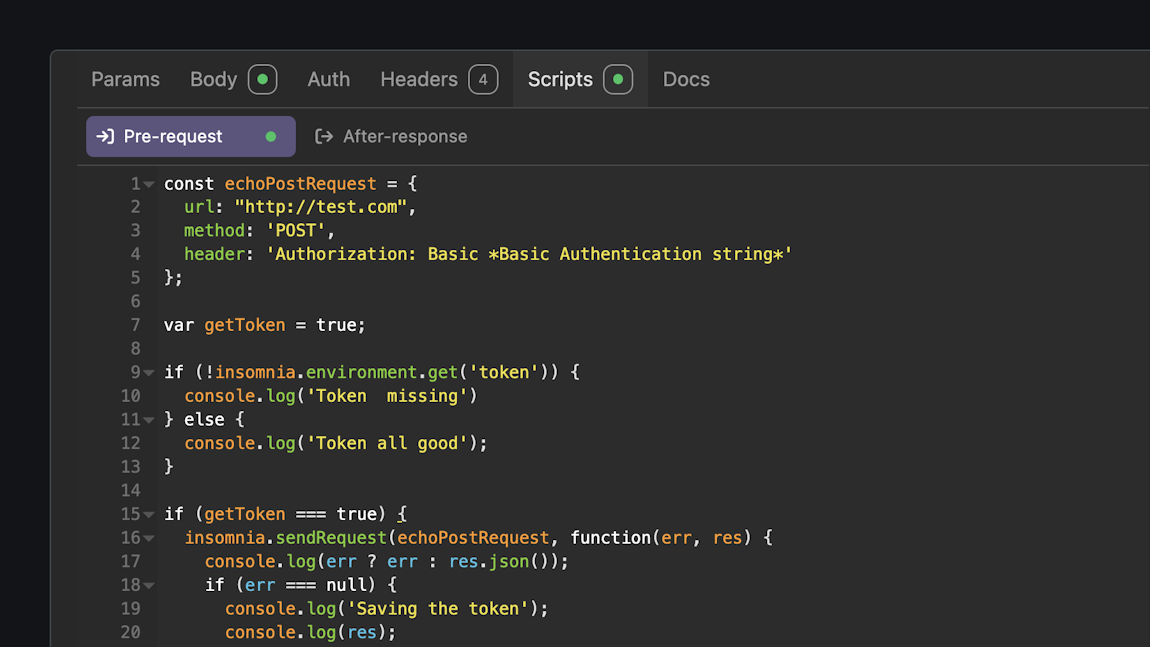This screenshot has height=647, width=1150.
Task: Open the Headers tab
Action: tap(417, 79)
